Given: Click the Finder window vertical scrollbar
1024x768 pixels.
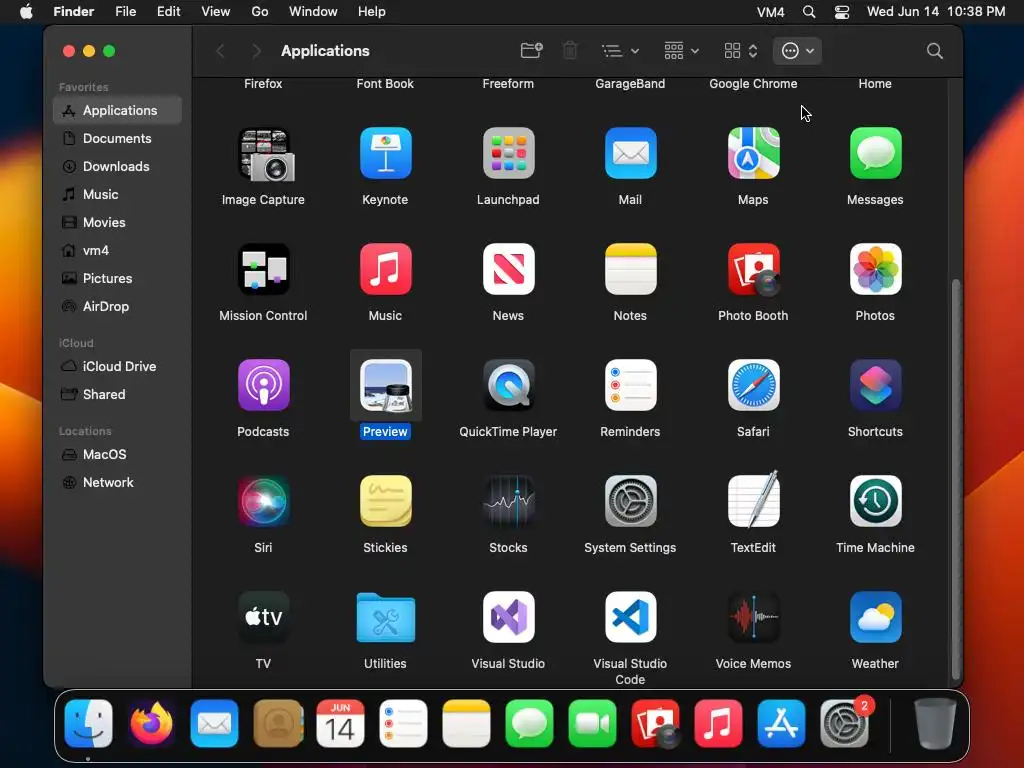Looking at the screenshot, I should 955,479.
